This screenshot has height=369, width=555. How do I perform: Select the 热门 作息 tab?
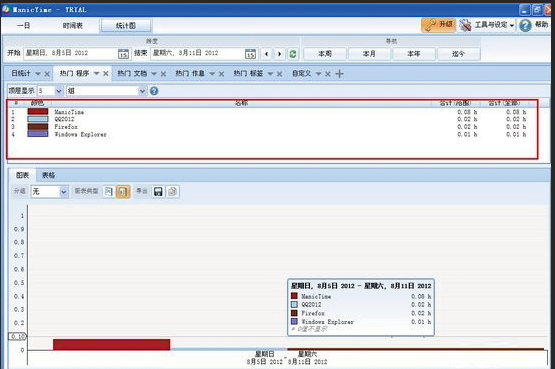tap(190, 73)
